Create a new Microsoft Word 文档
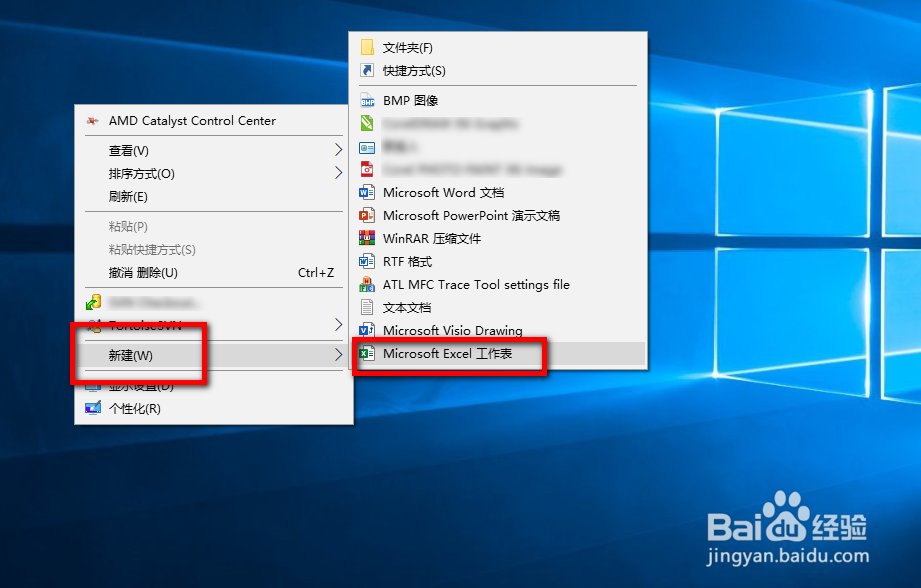Viewport: 921px width, 588px height. pos(498,193)
